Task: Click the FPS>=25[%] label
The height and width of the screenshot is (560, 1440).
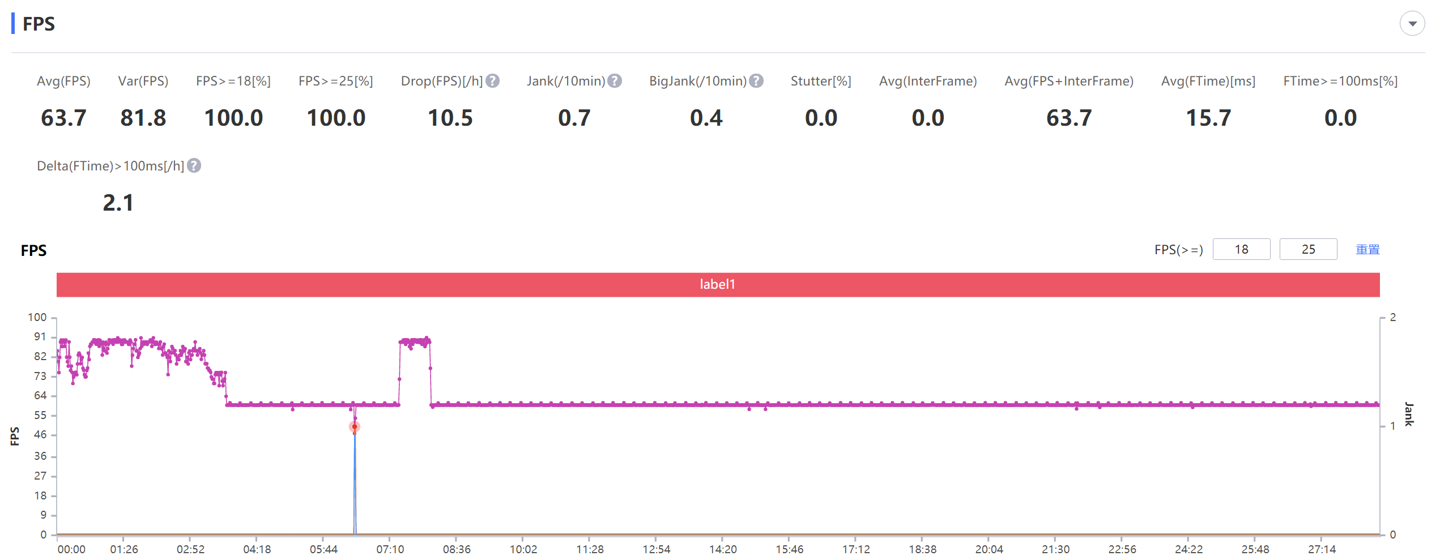Action: pyautogui.click(x=336, y=81)
